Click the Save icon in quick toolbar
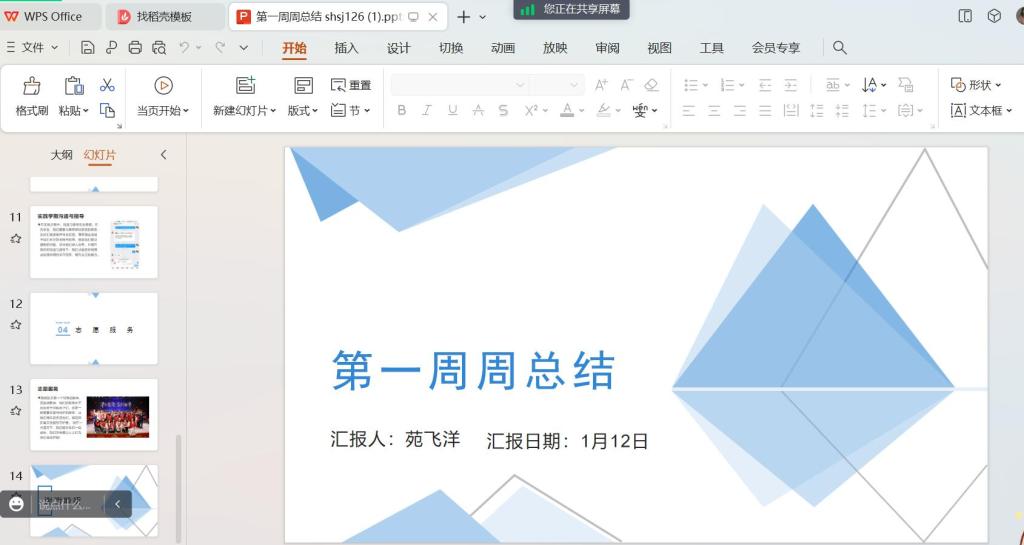Screen dimensions: 1024x545 coord(88,47)
